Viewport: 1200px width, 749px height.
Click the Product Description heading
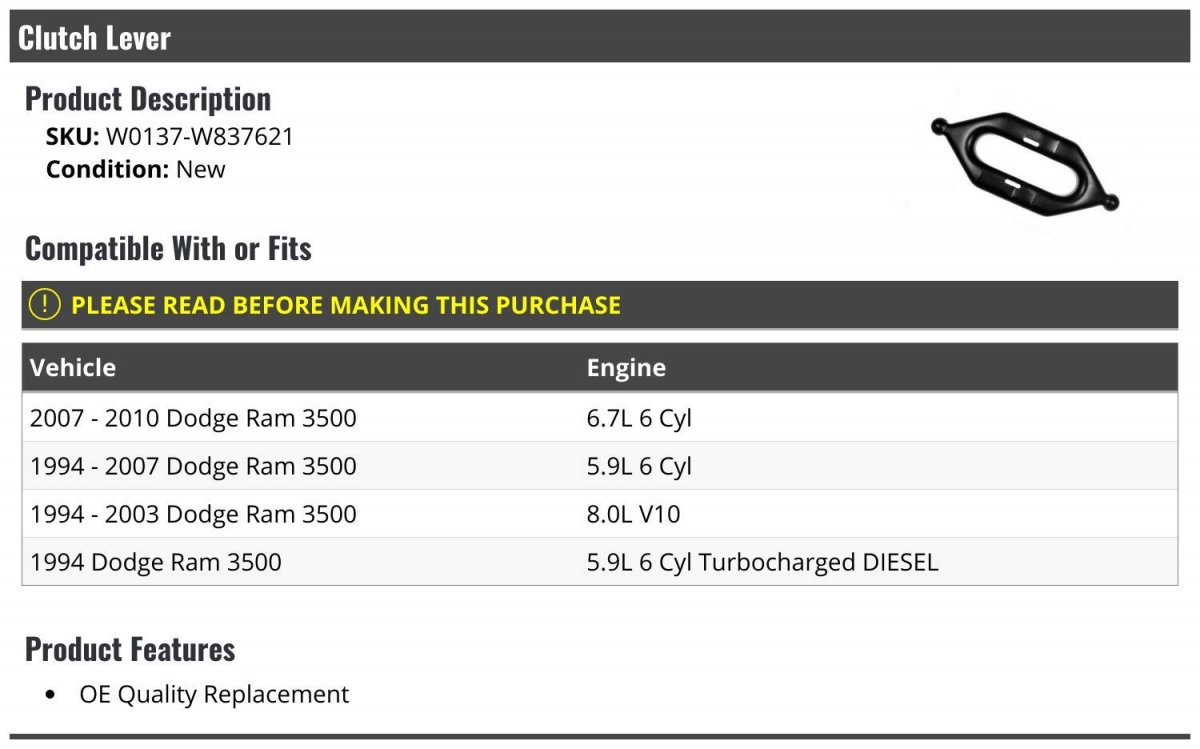tap(148, 98)
